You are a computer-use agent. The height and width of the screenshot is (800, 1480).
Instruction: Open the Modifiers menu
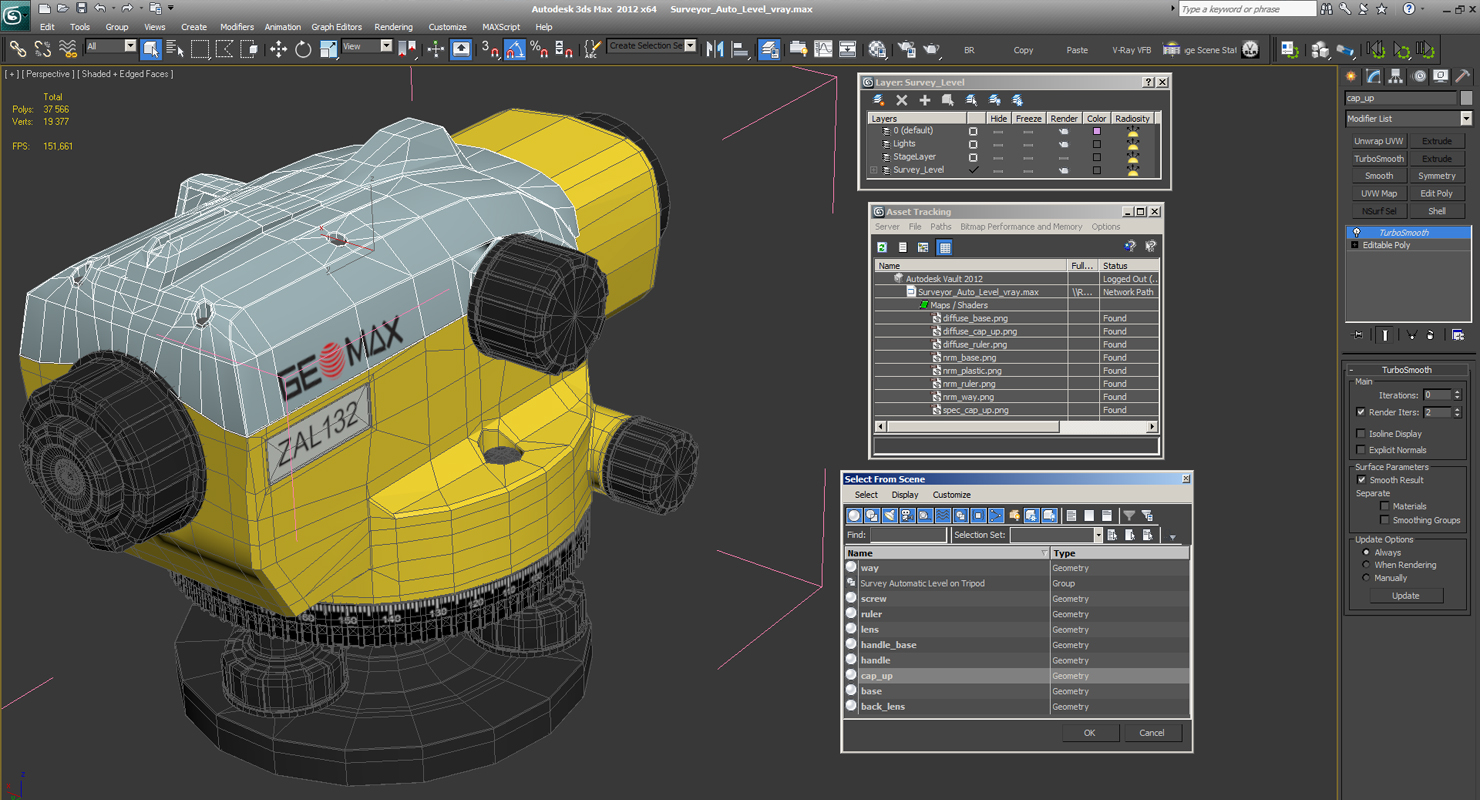pyautogui.click(x=237, y=27)
